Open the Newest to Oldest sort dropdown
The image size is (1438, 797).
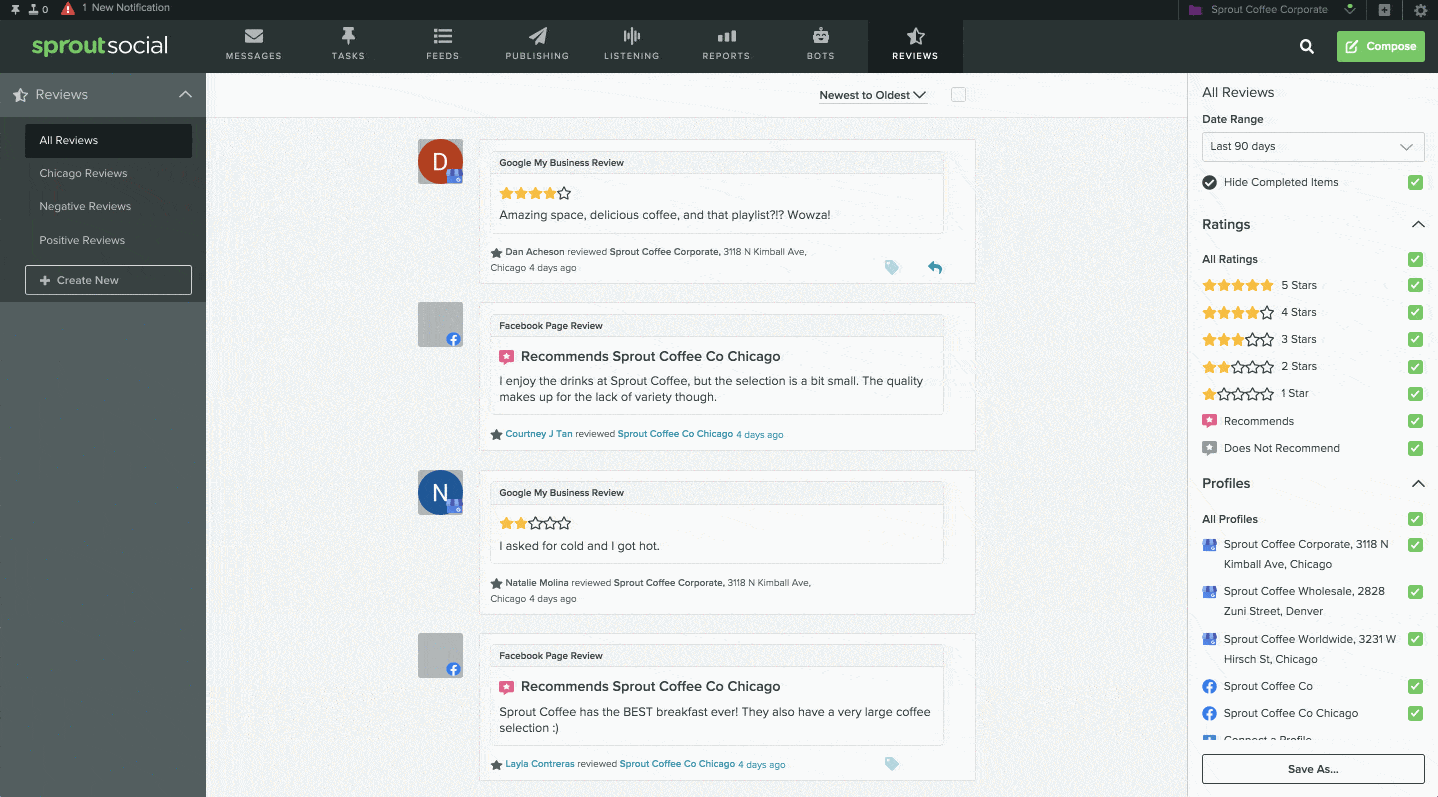point(872,94)
